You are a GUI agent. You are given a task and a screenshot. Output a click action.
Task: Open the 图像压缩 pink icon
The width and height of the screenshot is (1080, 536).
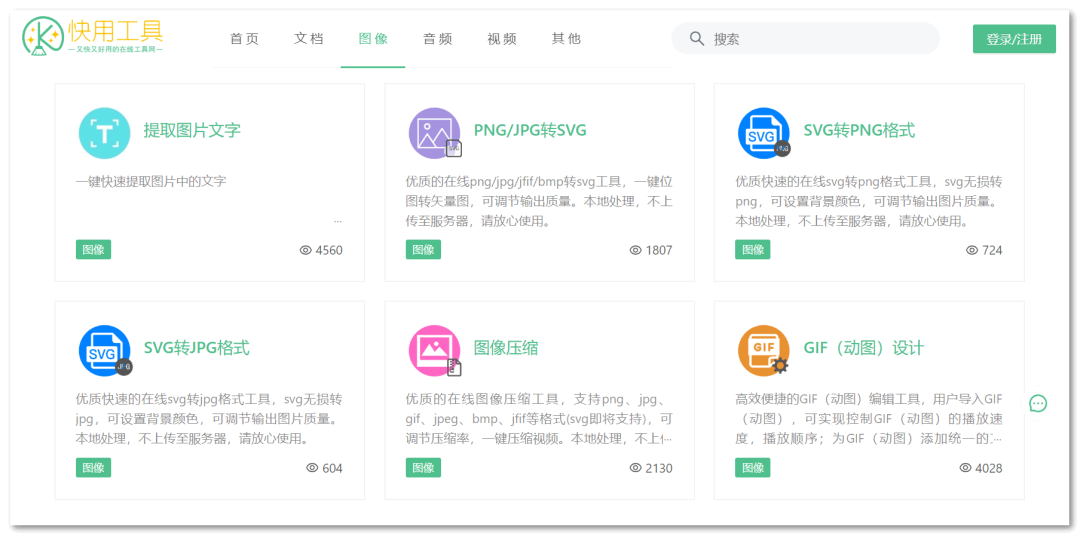point(434,350)
